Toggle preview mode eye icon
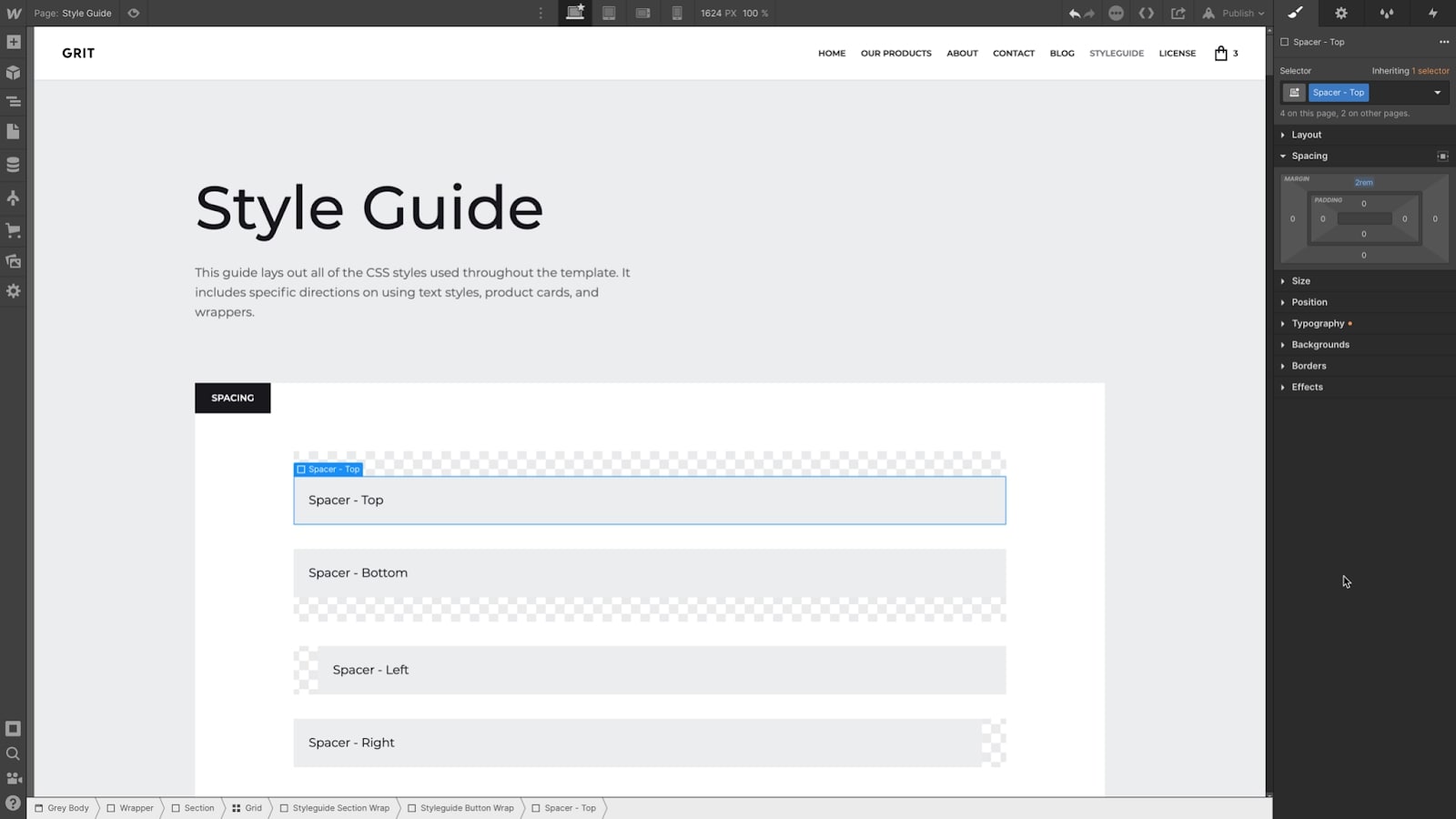 point(134,13)
